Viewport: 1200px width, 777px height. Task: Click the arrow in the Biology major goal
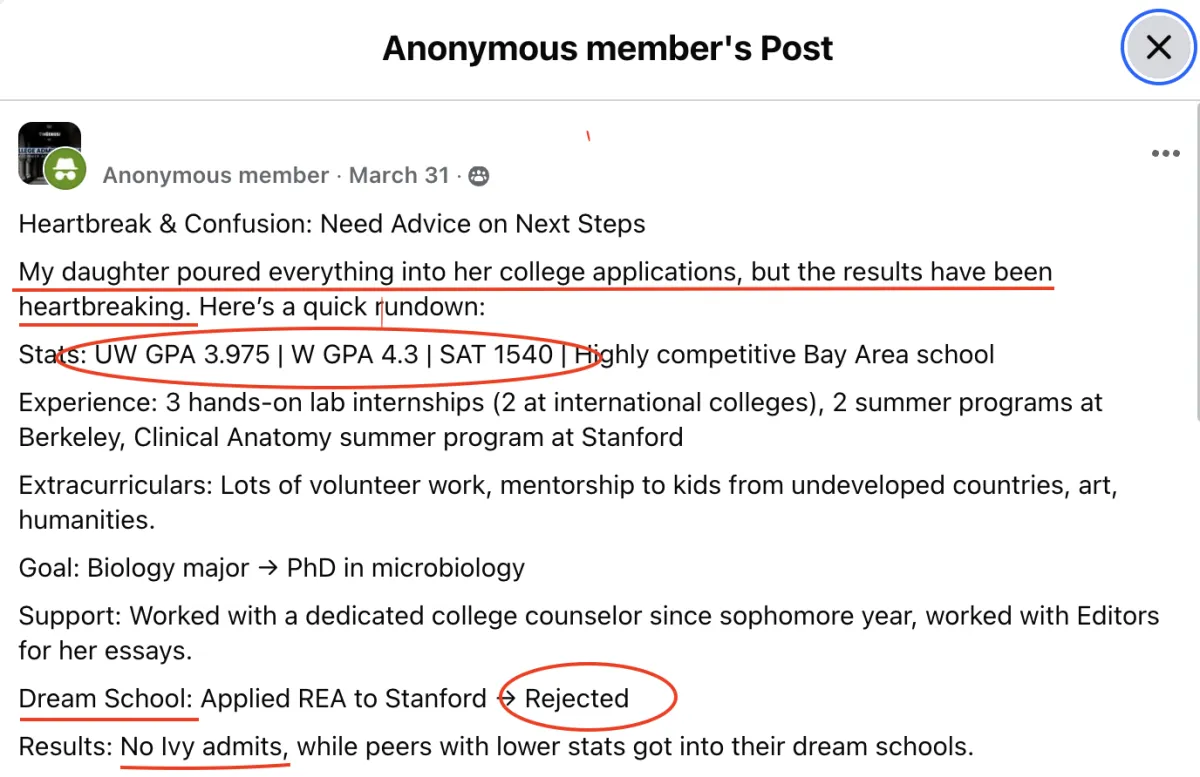pyautogui.click(x=268, y=568)
